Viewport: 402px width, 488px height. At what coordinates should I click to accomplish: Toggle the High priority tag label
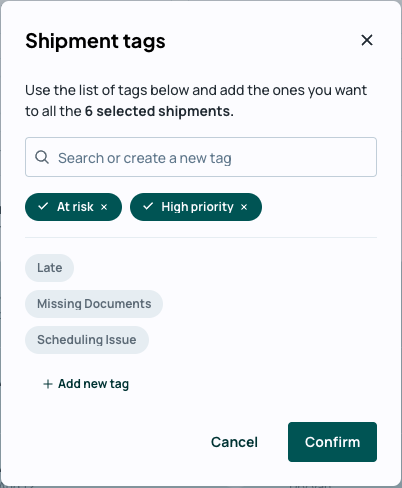(197, 207)
